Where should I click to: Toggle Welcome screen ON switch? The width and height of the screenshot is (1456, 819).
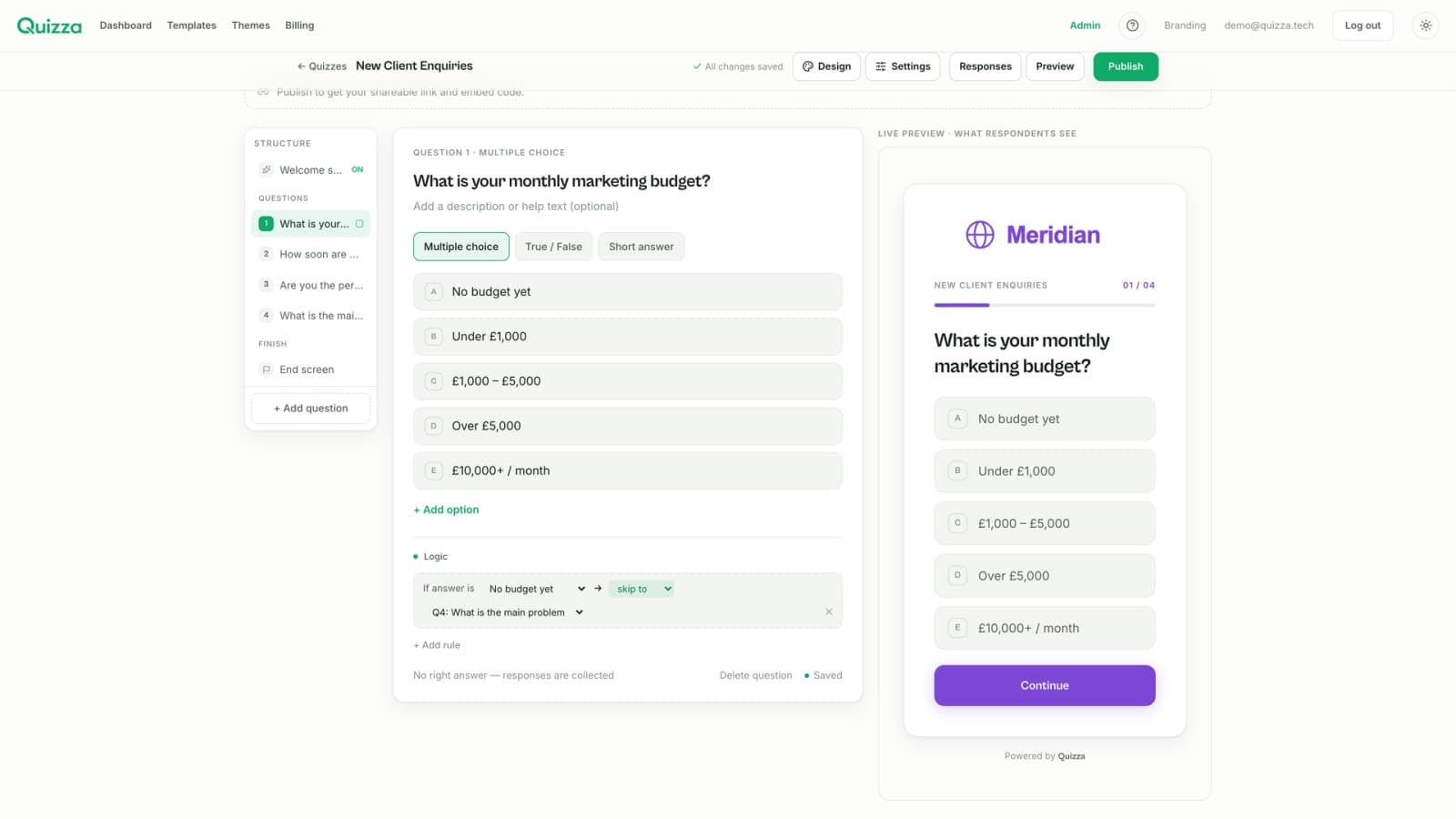358,170
